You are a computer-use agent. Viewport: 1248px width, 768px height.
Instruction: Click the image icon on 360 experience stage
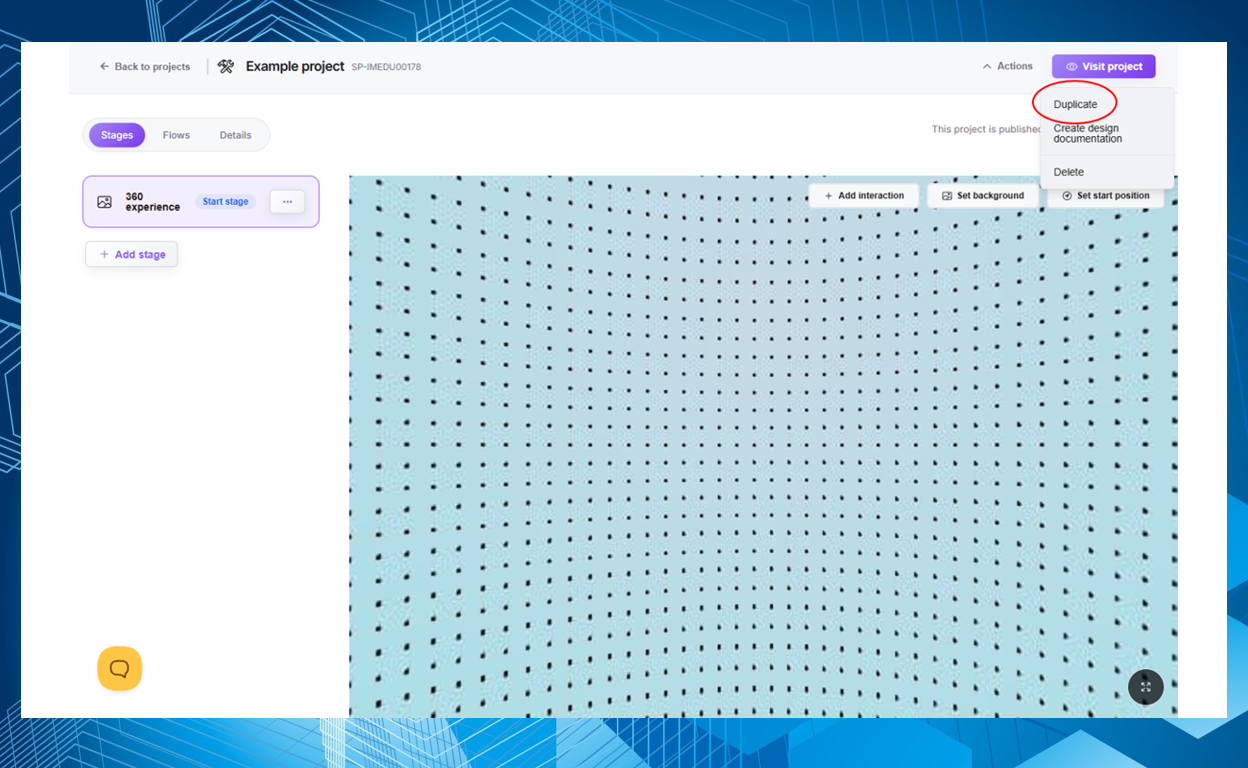(105, 202)
